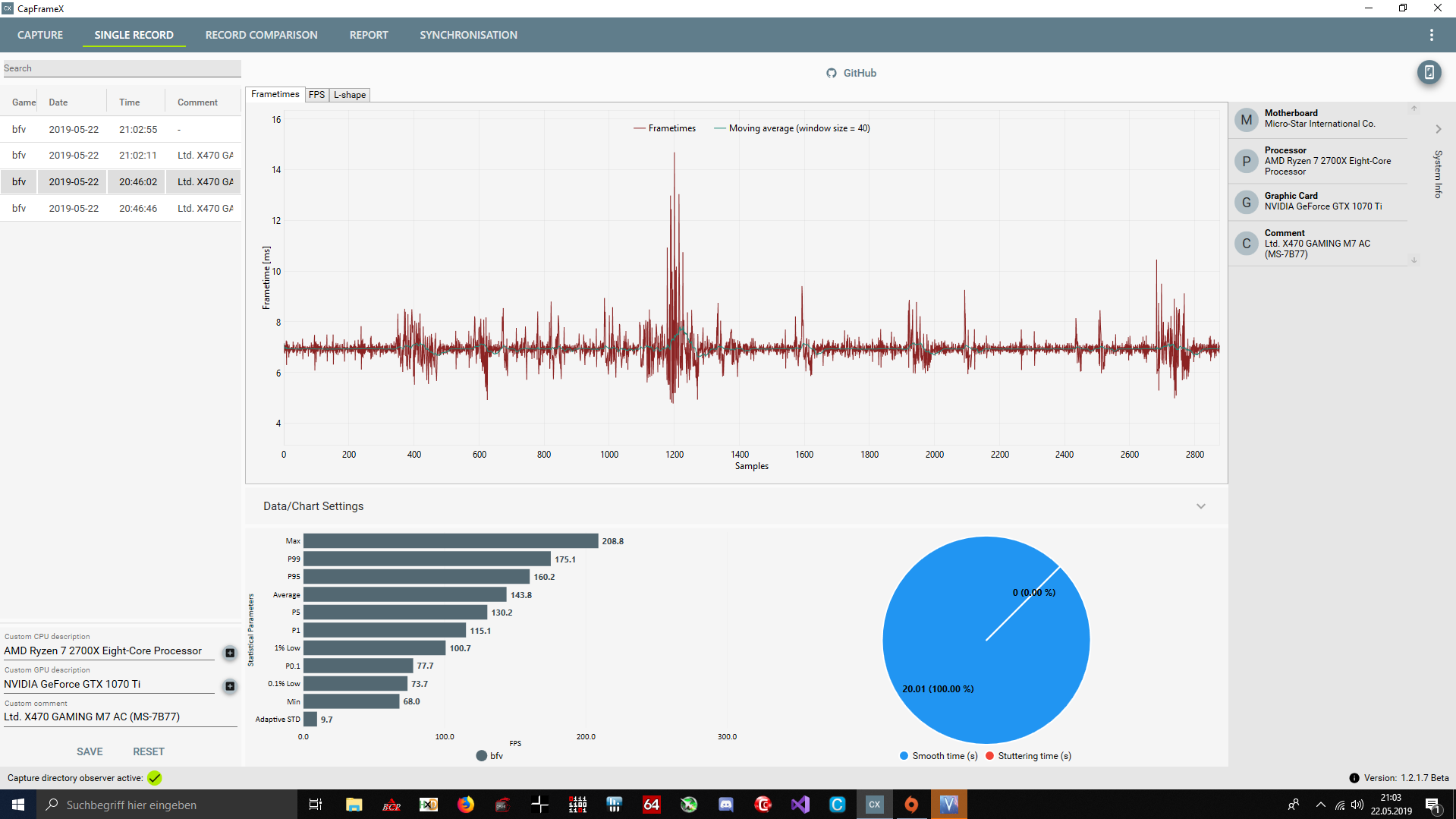Toggle Moving average legend entry
The image size is (1456, 819).
point(792,128)
